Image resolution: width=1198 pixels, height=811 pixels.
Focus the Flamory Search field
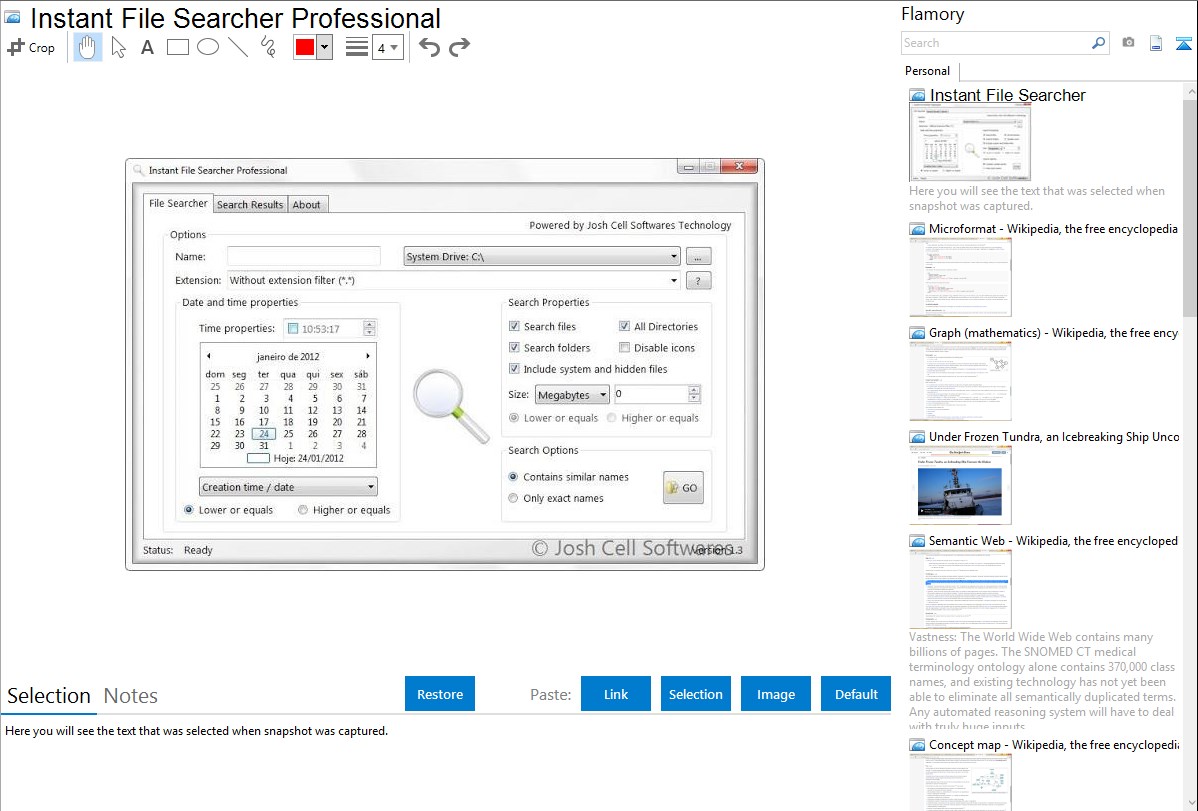point(995,43)
